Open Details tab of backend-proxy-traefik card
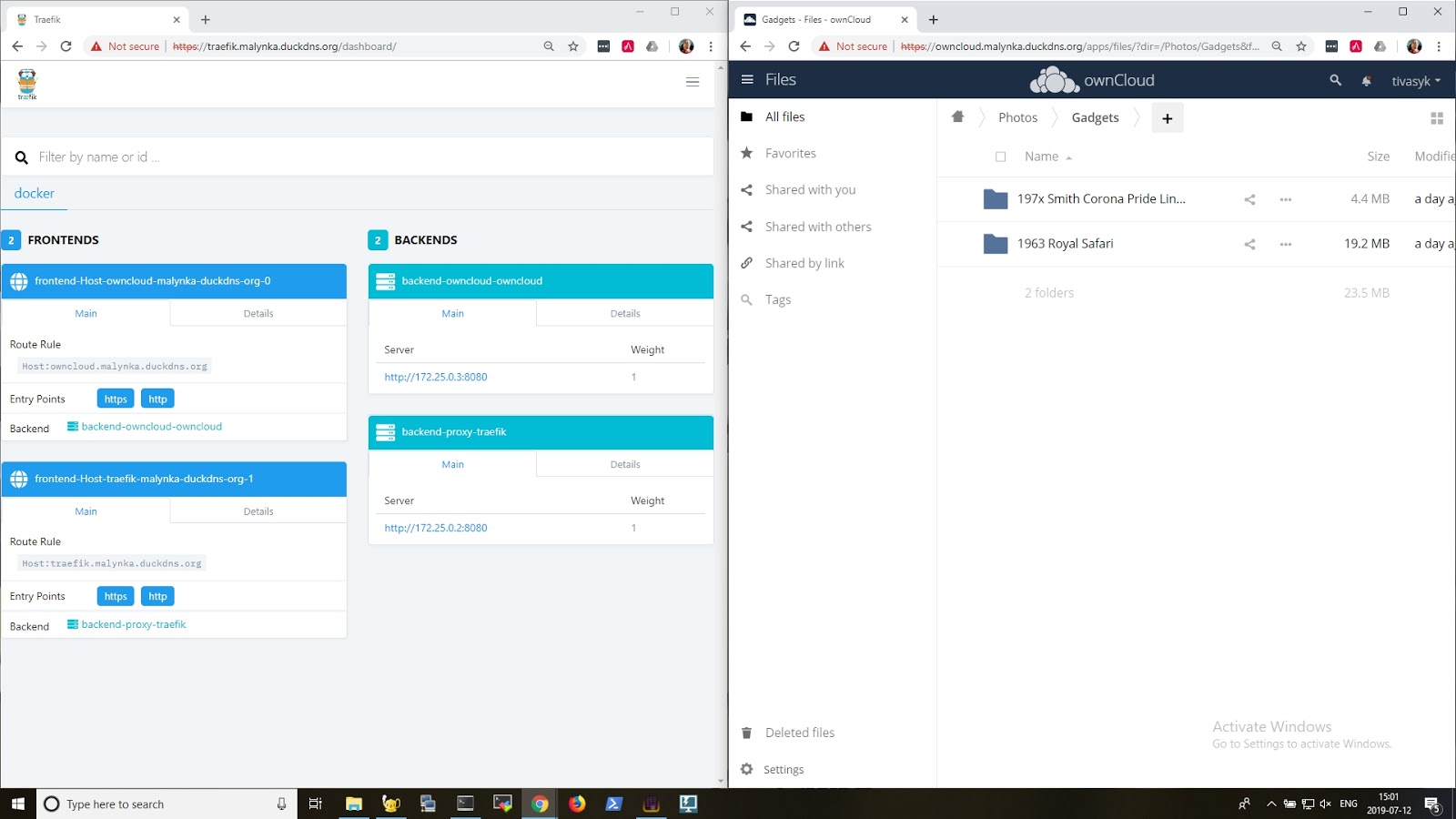Image resolution: width=1456 pixels, height=819 pixels. [x=625, y=464]
